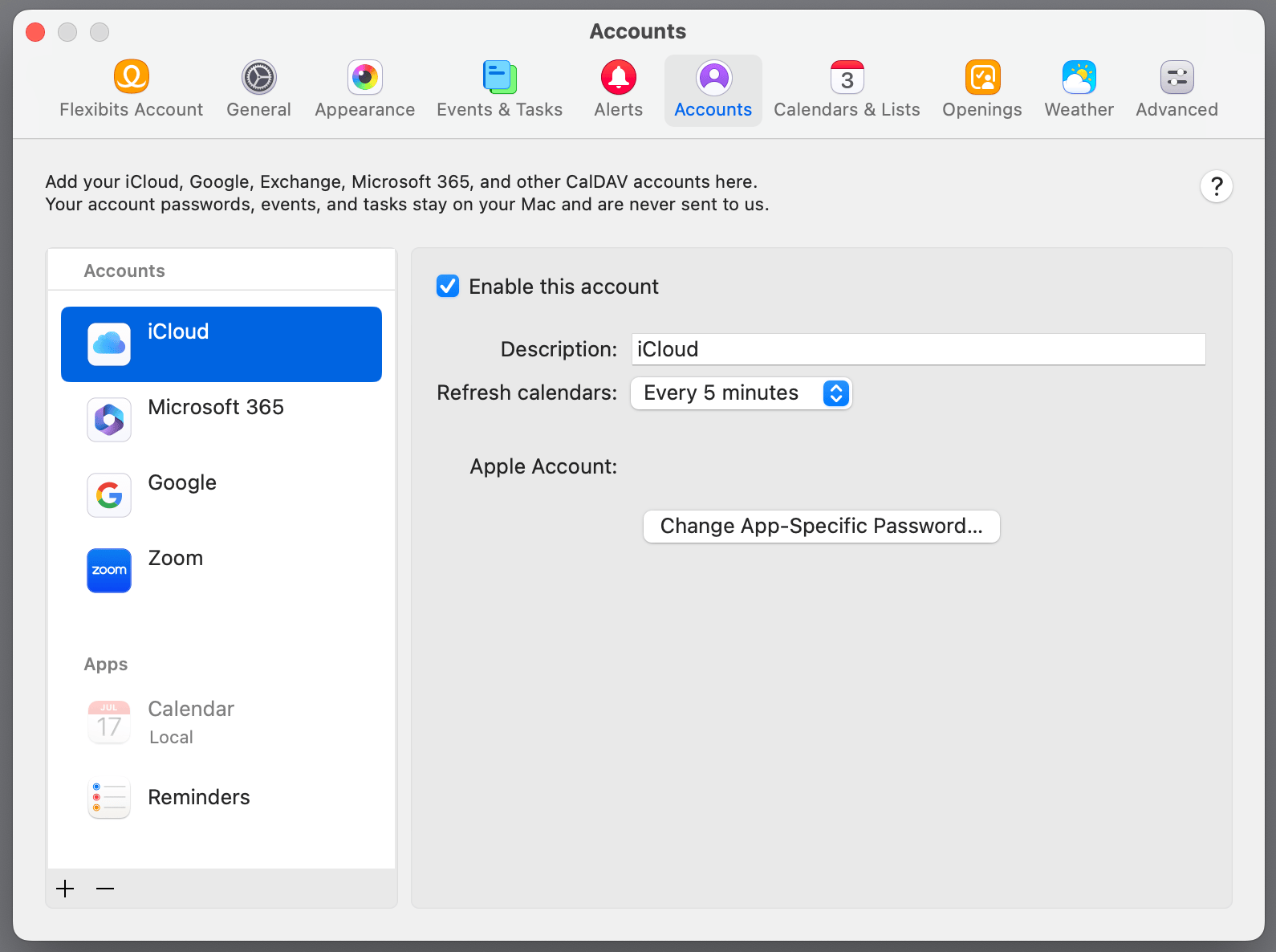Click the Reminders app icon in Apps
This screenshot has width=1276, height=952.
pos(109,797)
